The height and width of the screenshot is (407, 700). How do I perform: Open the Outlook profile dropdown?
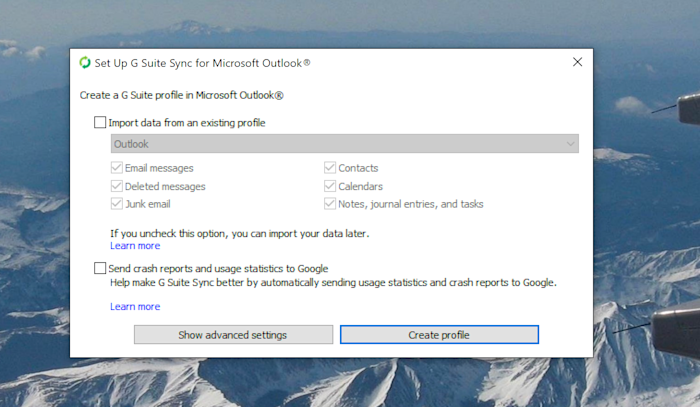point(345,144)
